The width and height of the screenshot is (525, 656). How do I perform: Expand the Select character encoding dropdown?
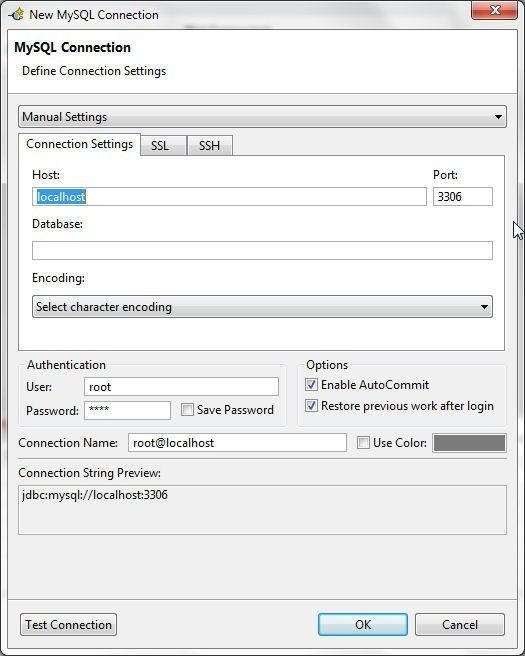point(262,307)
